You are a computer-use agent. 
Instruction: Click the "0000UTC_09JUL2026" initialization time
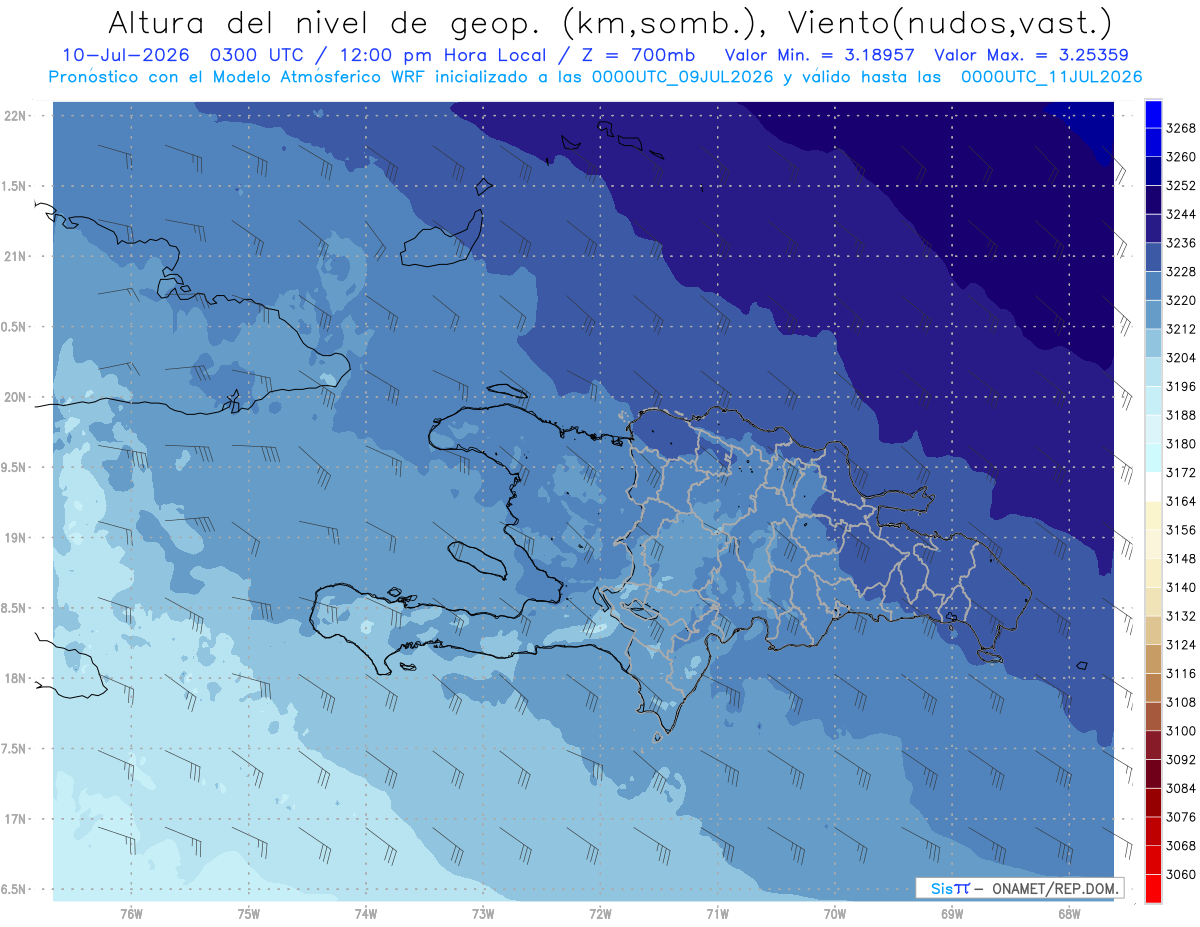point(683,77)
